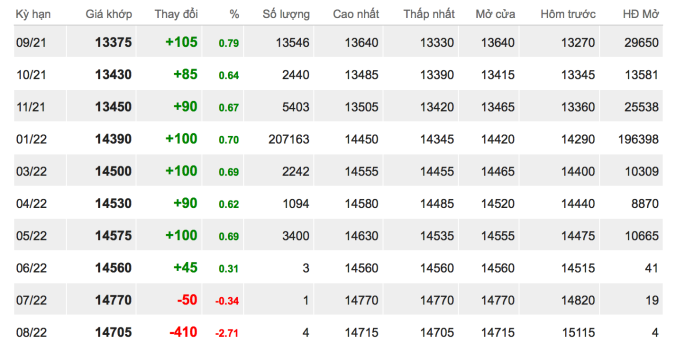This screenshot has height=361, width=675.
Task: Select the 08/22 contract term cell
Action: 31,333
